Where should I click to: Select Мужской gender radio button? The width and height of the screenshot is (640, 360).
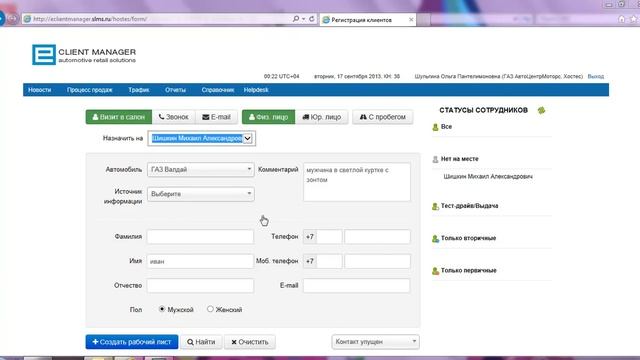pyautogui.click(x=162, y=309)
